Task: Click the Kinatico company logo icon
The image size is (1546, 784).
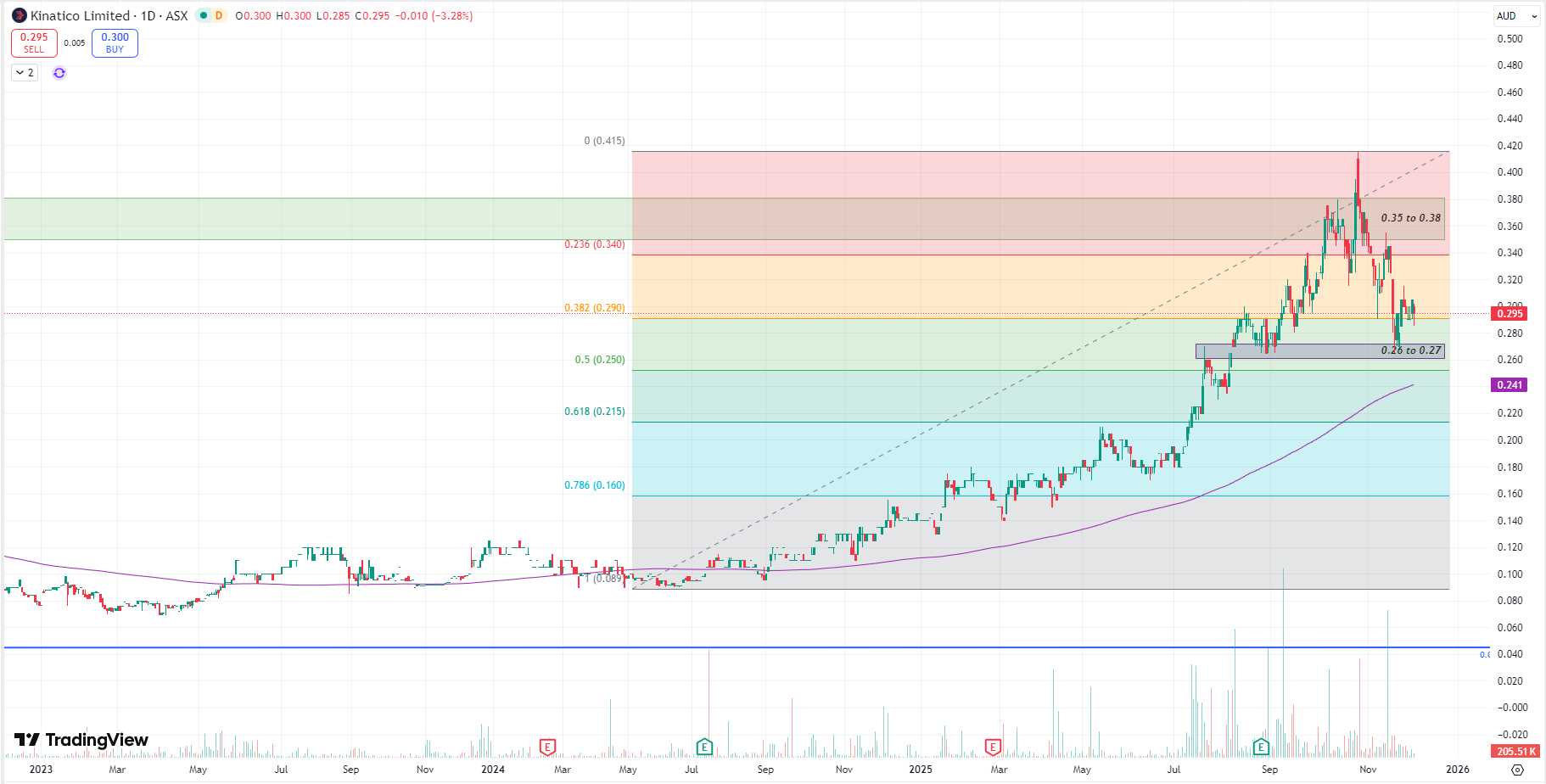Action: point(20,15)
